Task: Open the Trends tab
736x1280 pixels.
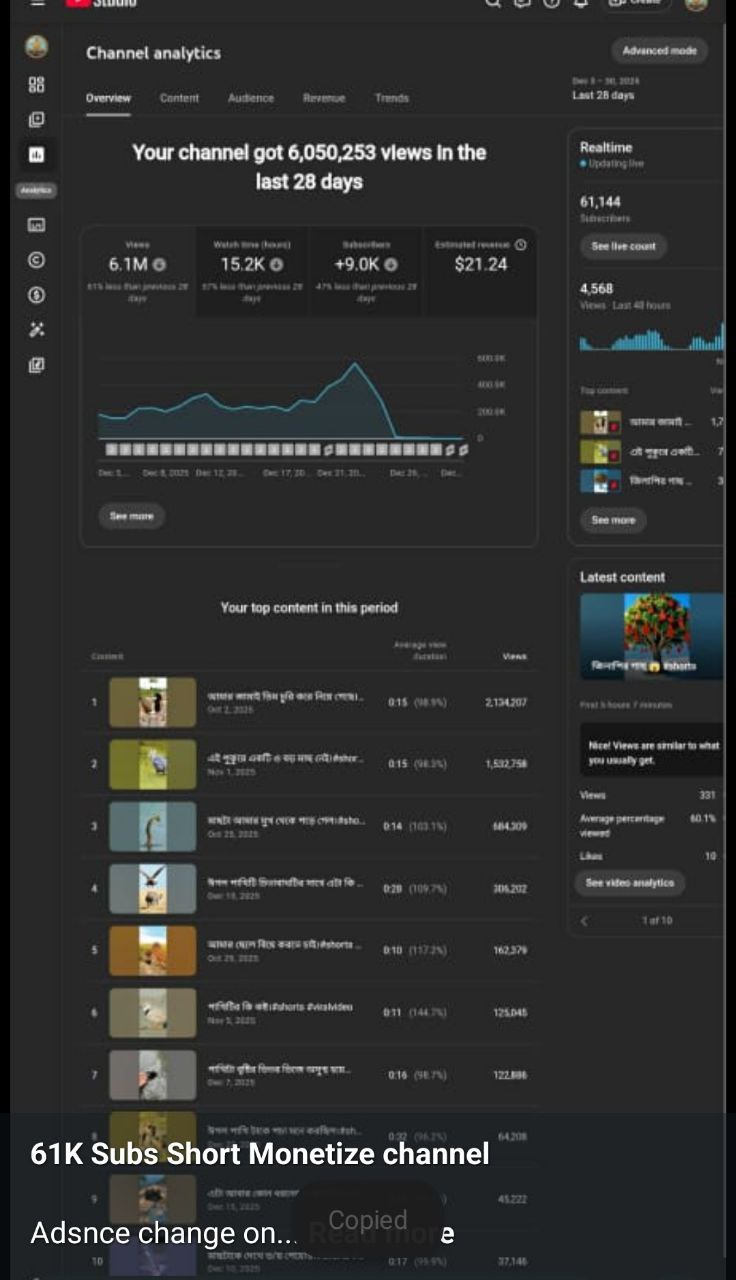Action: [x=391, y=98]
